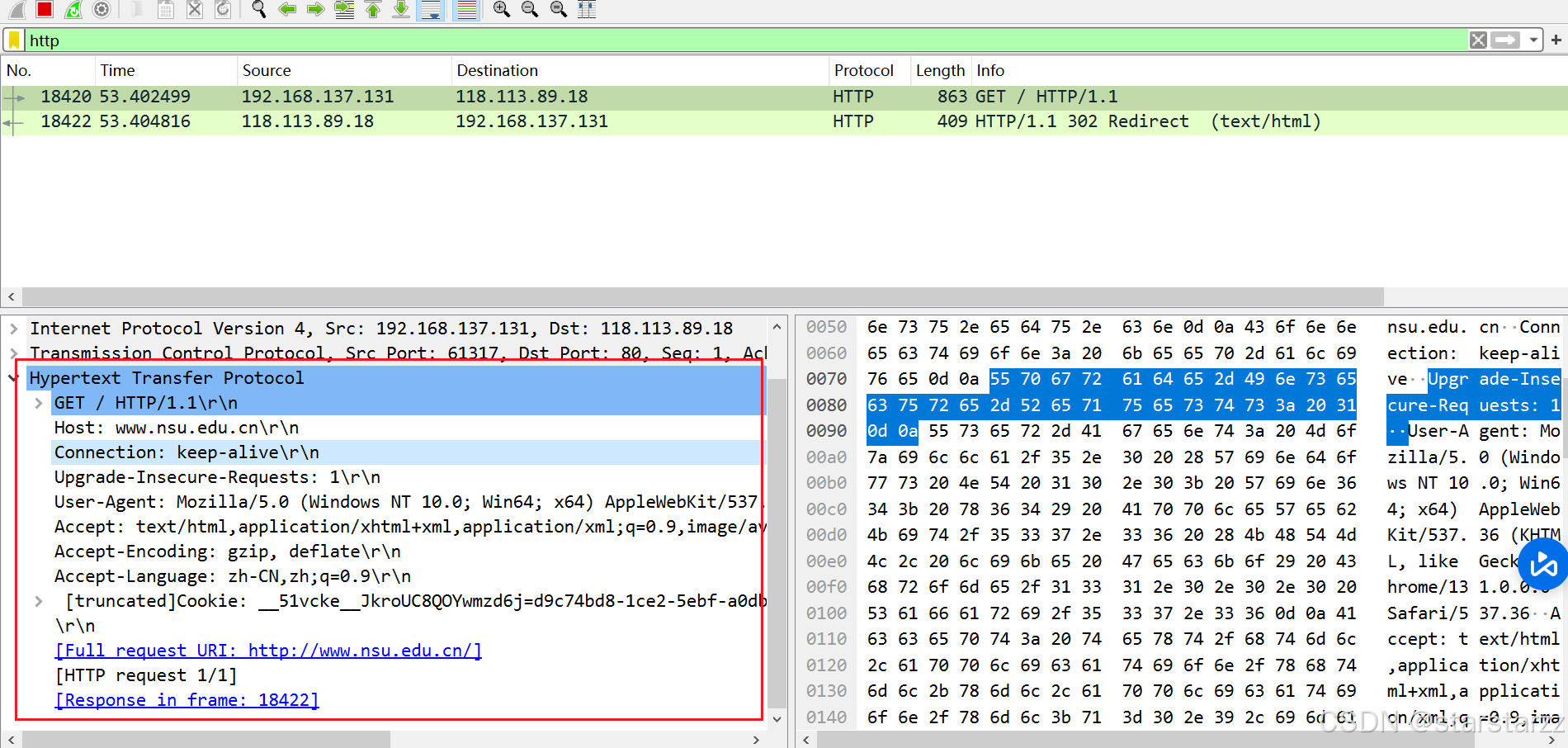The image size is (1568, 748).
Task: Expand Internet Protocol Version 4 node
Action: 13,329
